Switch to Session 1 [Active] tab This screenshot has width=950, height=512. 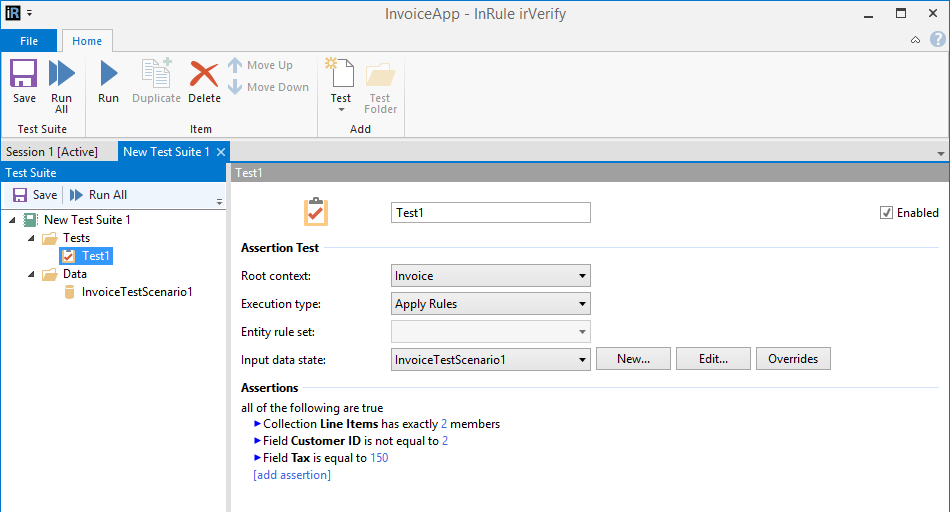(x=52, y=152)
